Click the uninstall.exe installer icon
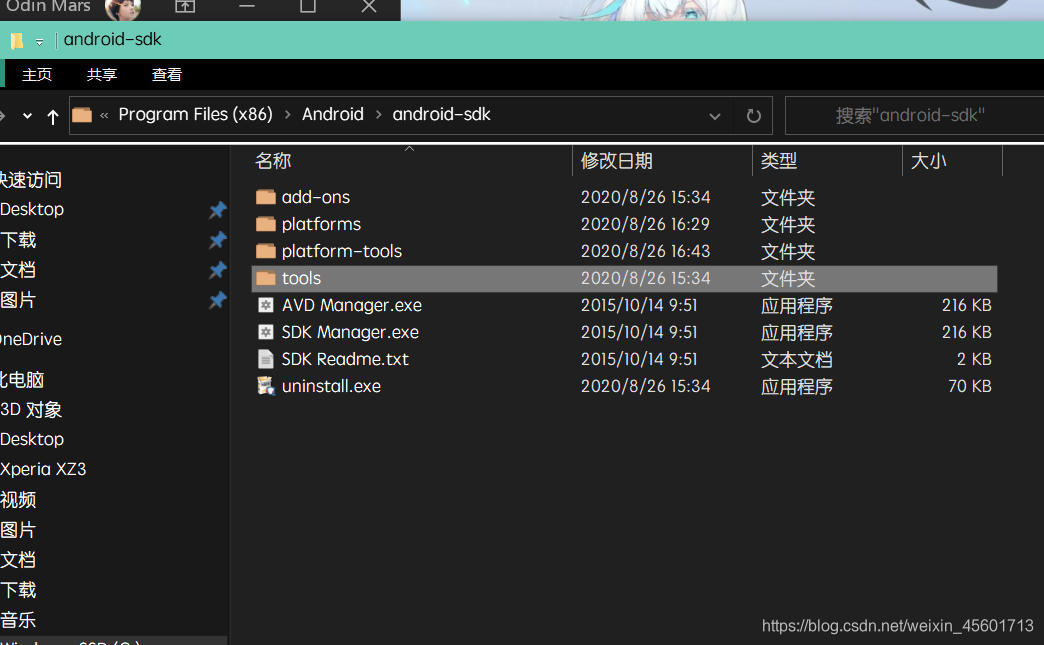This screenshot has height=645, width=1044. click(266, 386)
